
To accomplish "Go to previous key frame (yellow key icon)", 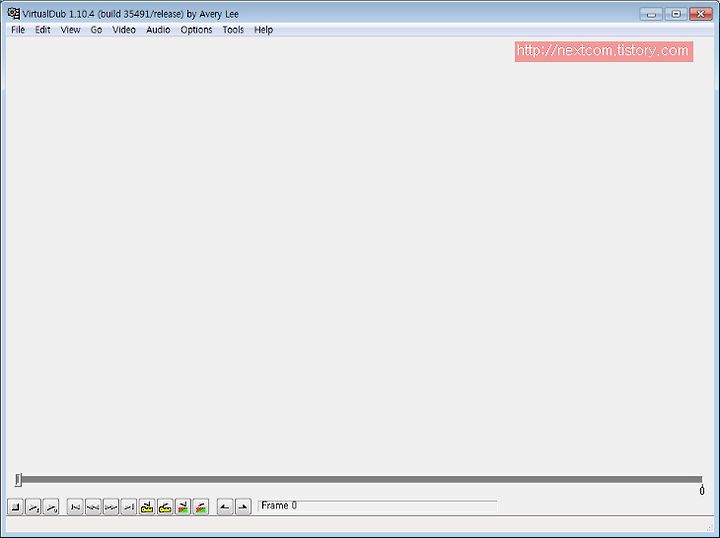I will (147, 507).
